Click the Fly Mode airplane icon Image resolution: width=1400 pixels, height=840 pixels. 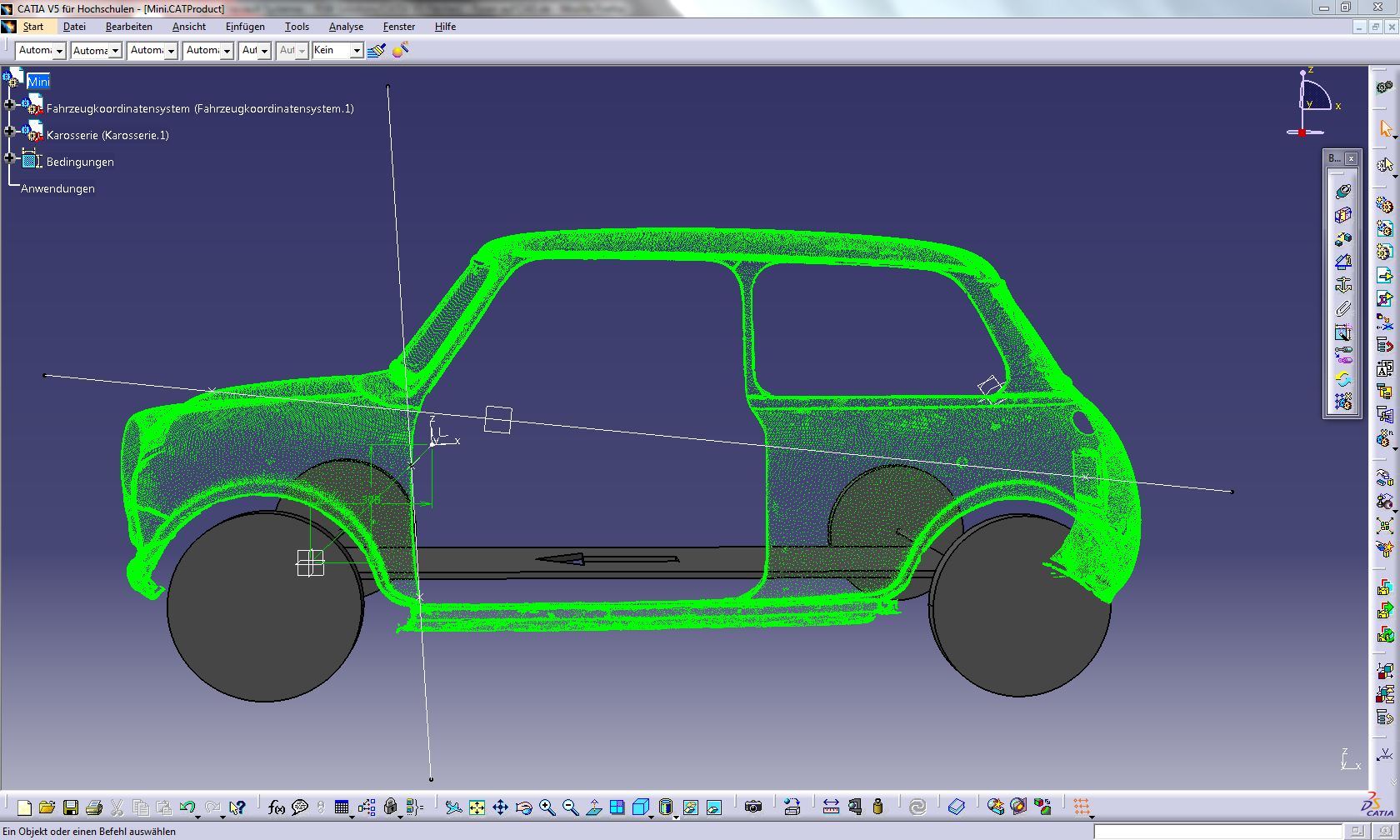[453, 807]
